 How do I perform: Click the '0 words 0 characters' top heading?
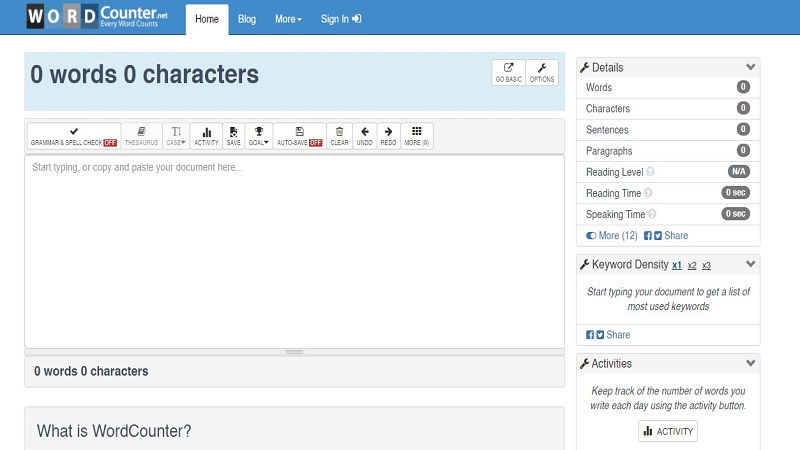(x=144, y=74)
